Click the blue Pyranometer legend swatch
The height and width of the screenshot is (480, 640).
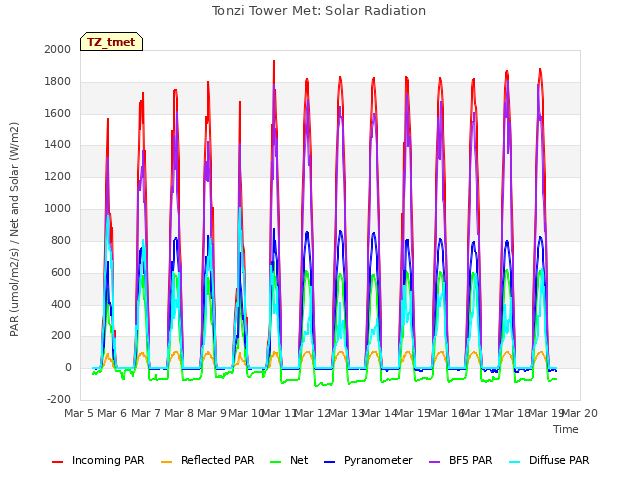click(329, 462)
